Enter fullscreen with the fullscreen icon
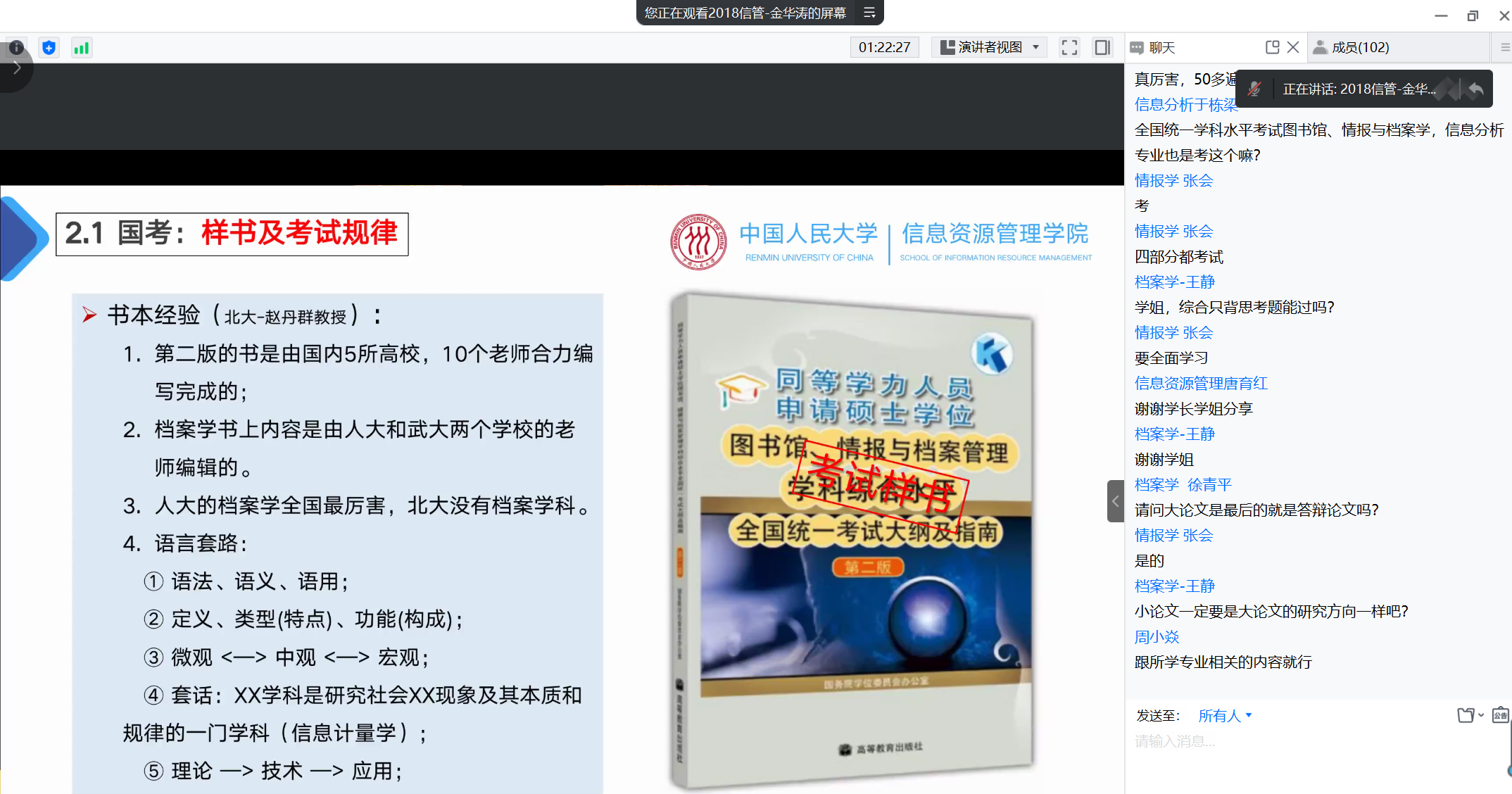Viewport: 1512px width, 794px height. (x=1069, y=47)
